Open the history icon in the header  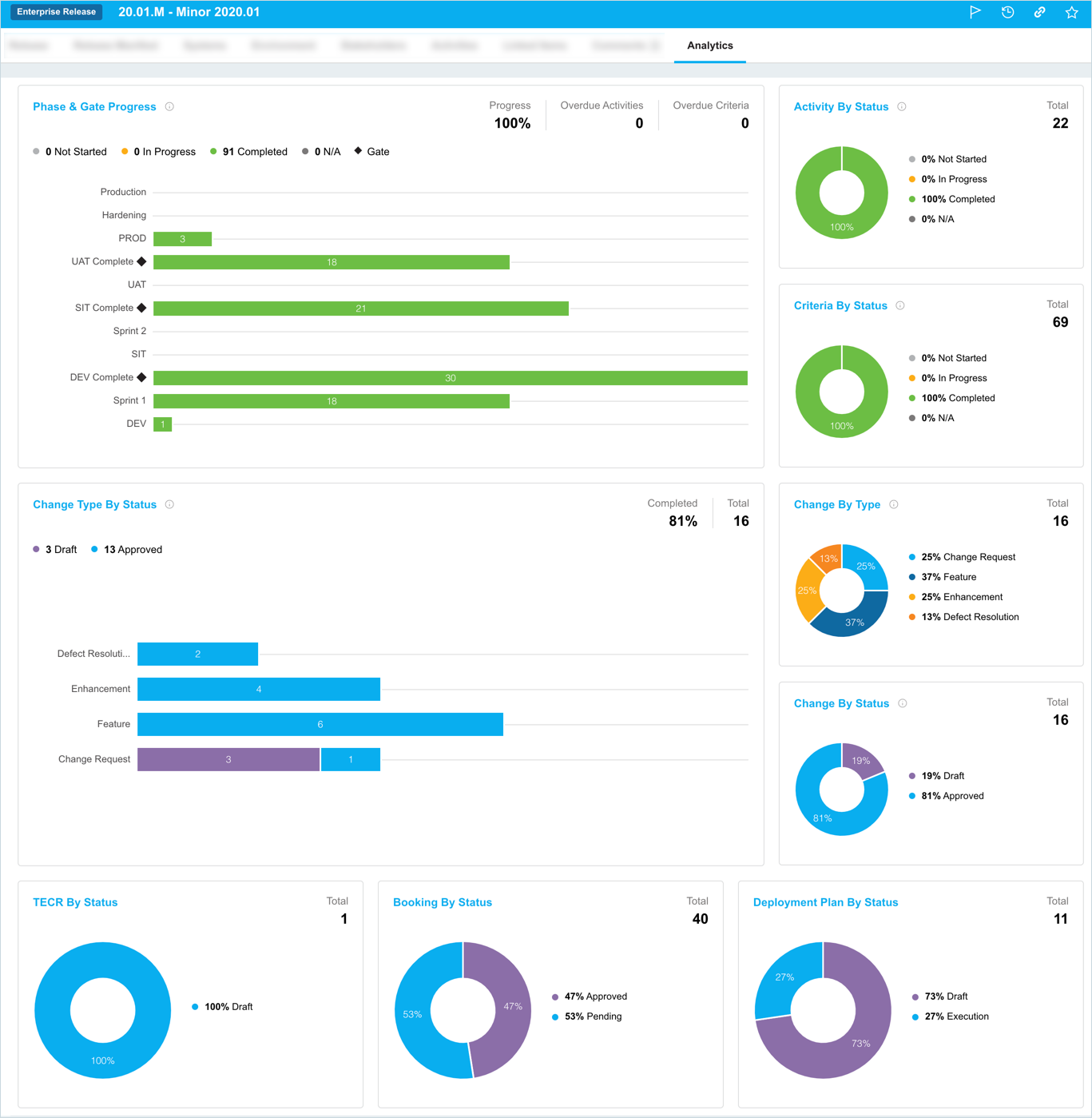(1007, 12)
